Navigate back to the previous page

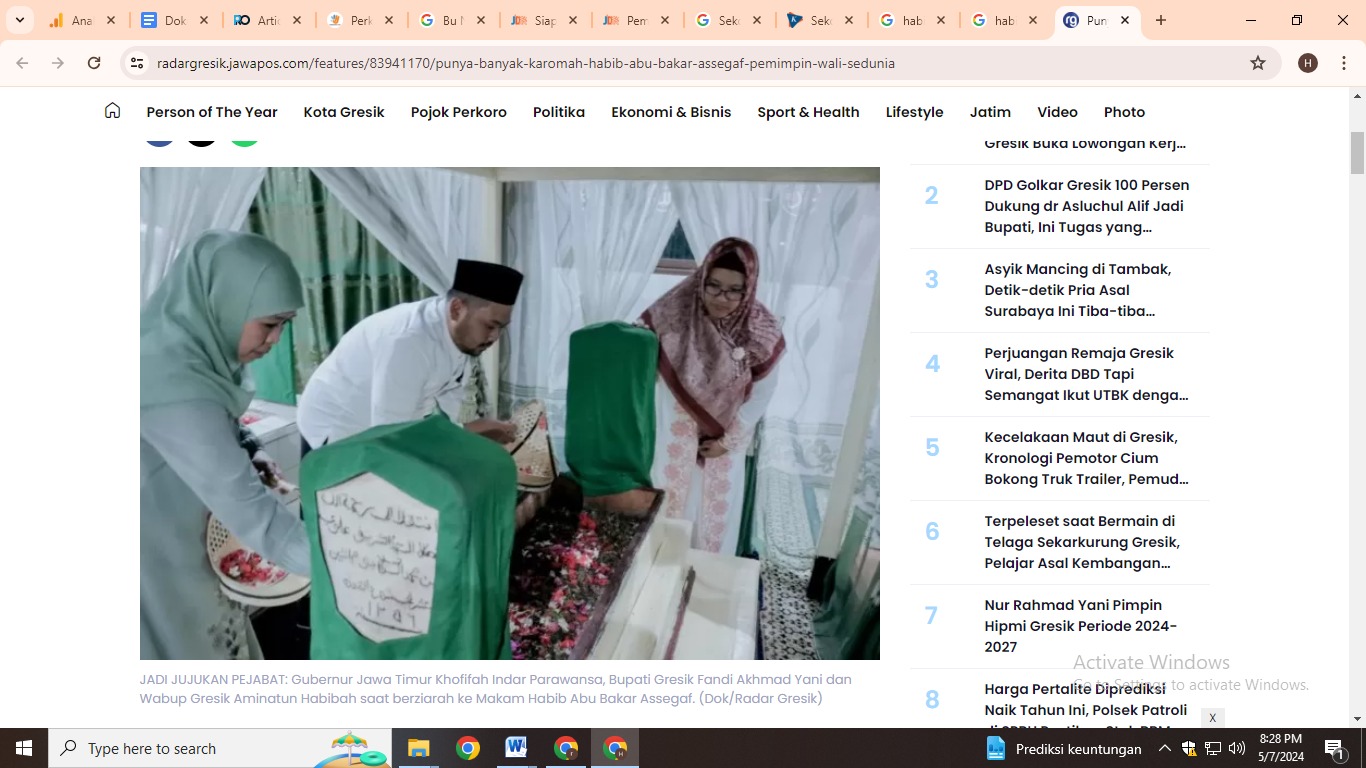(21, 62)
